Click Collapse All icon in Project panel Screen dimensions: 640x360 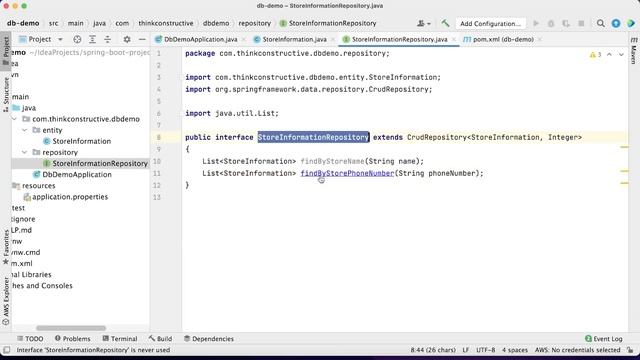pos(107,39)
